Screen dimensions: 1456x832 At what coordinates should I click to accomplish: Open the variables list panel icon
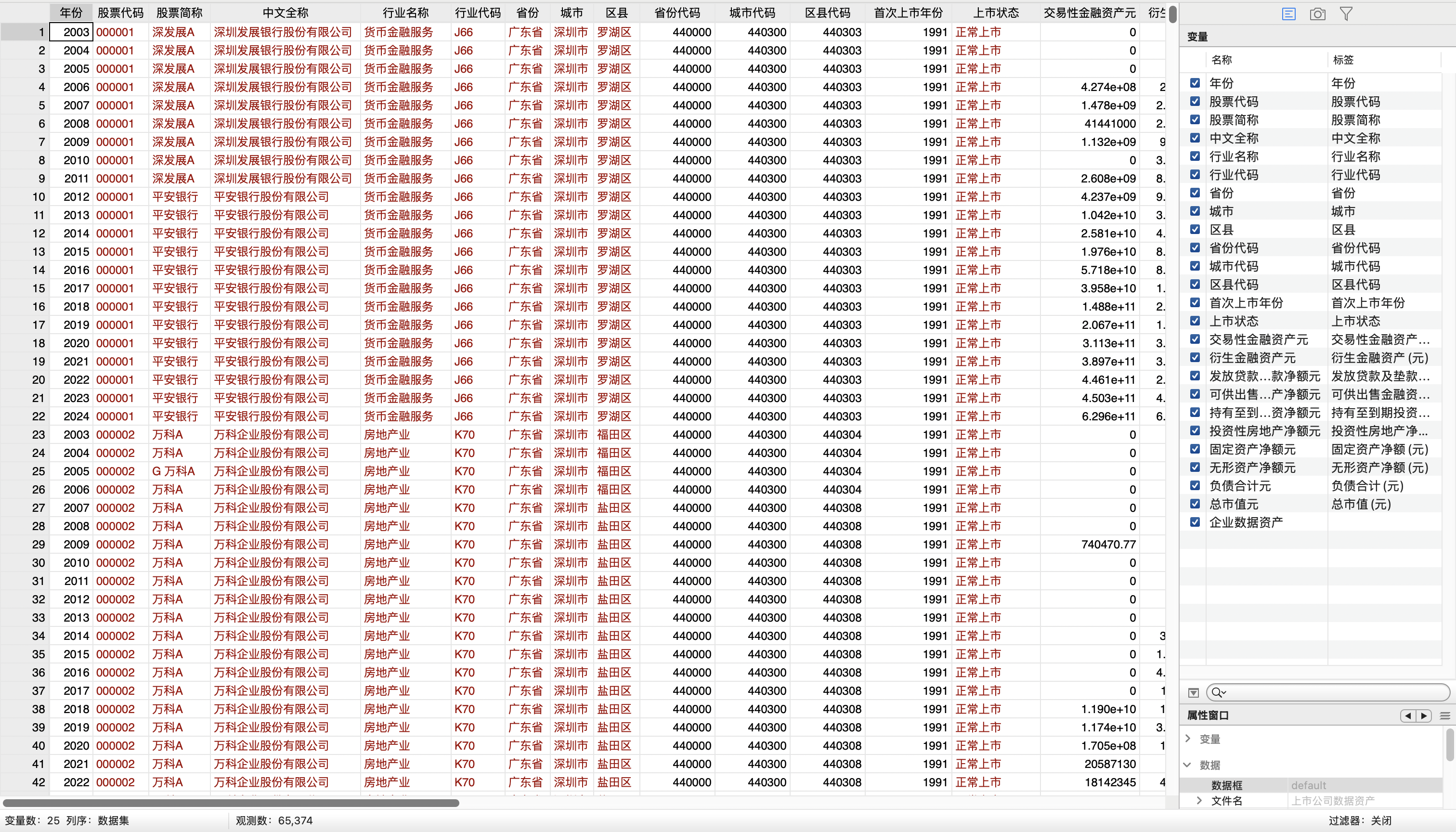tap(1288, 13)
